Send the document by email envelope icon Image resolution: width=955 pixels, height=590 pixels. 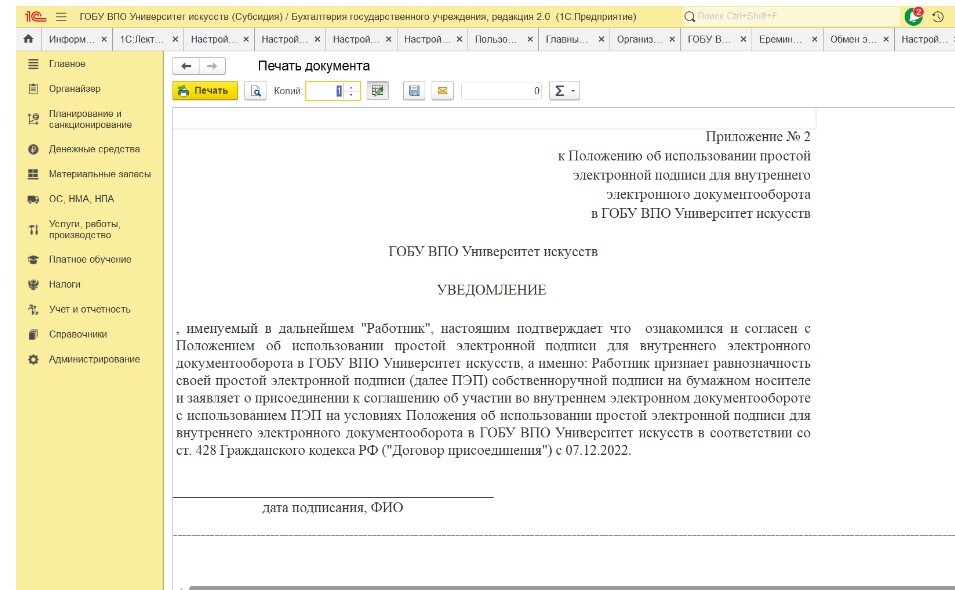pyautogui.click(x=443, y=91)
